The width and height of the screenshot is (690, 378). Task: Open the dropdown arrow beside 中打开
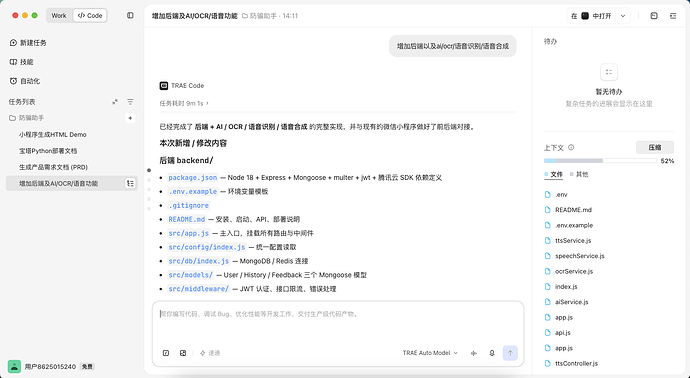[x=623, y=16]
